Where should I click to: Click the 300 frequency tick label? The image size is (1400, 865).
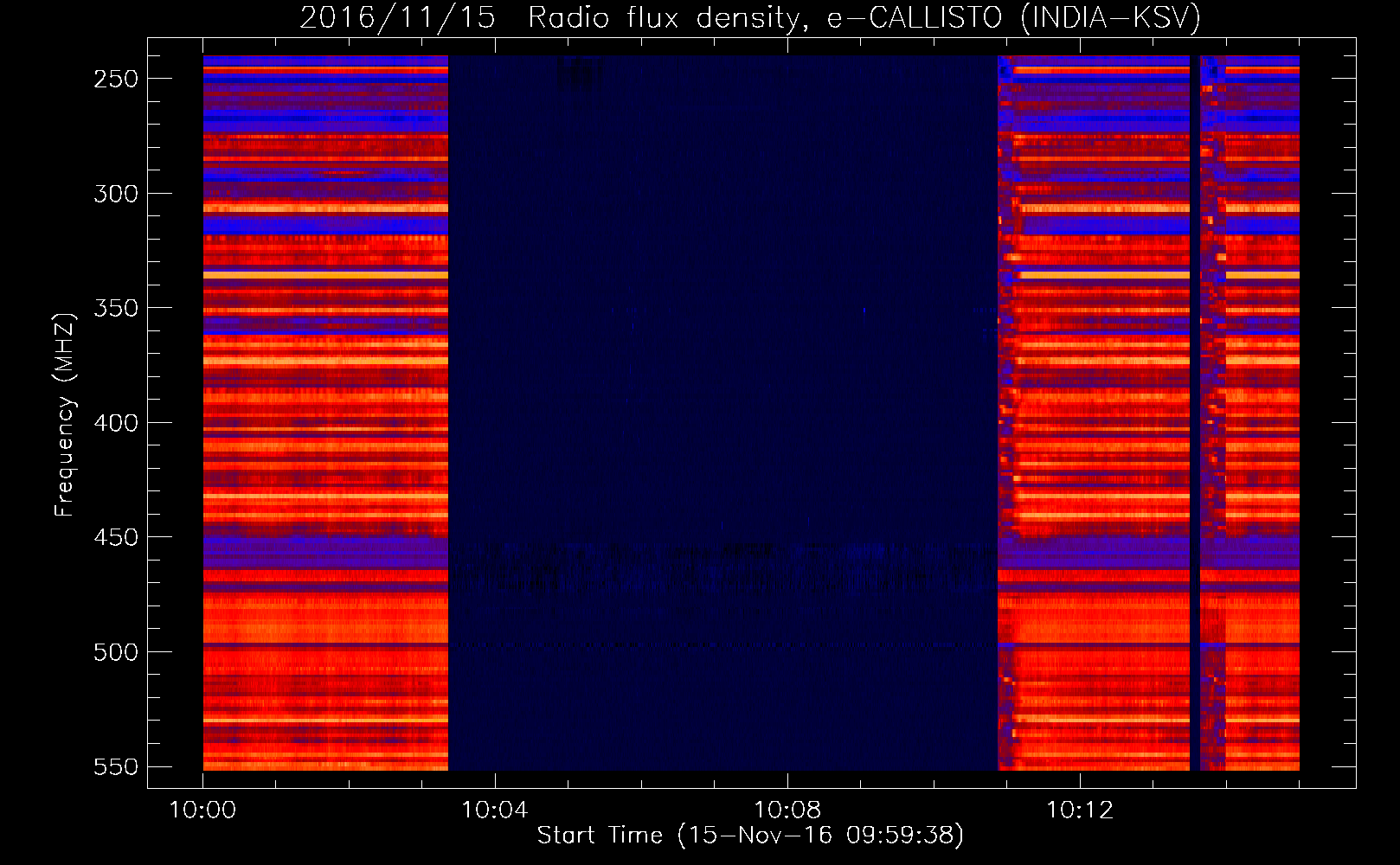(116, 194)
